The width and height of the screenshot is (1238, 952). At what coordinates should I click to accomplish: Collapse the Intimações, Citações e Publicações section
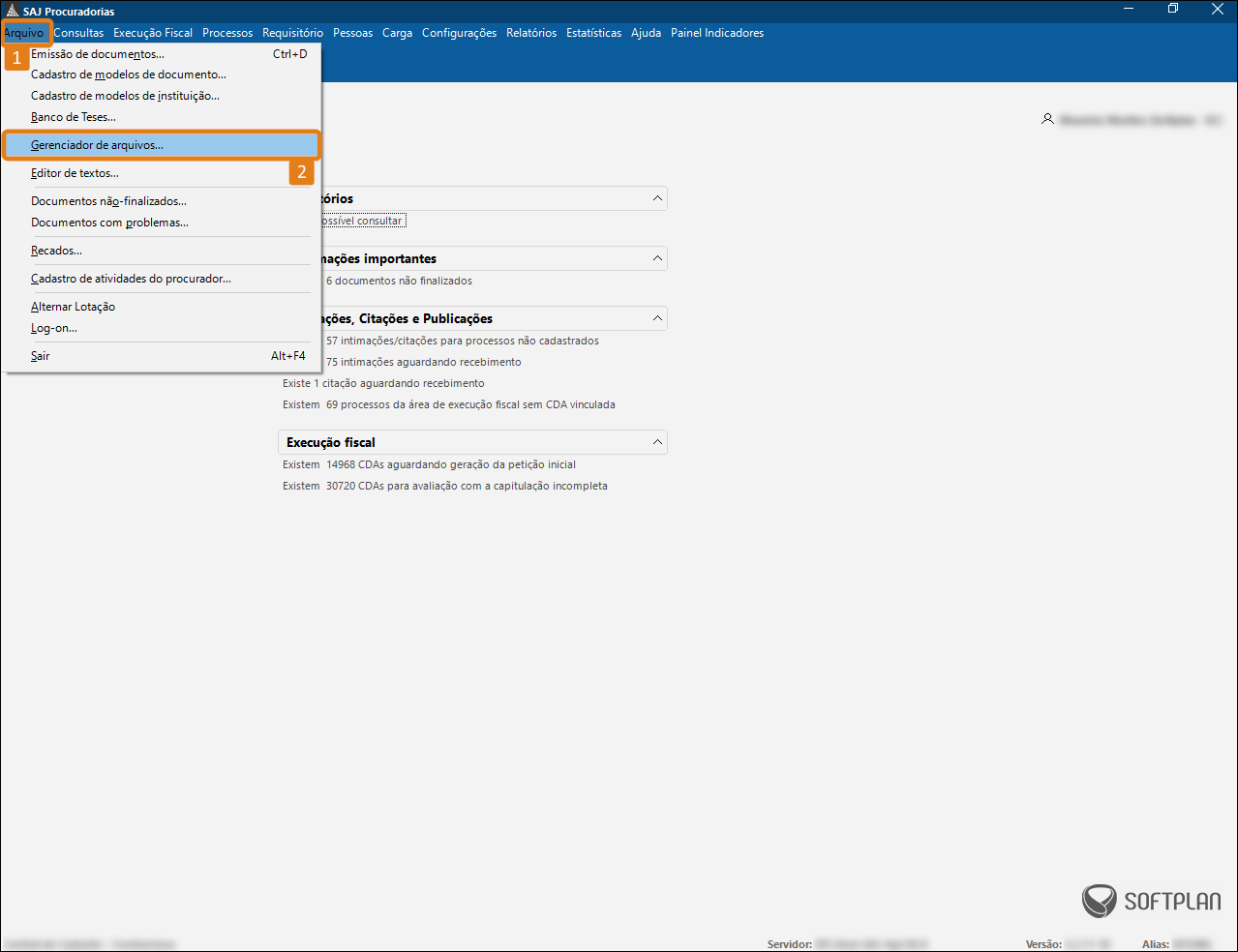pyautogui.click(x=657, y=318)
